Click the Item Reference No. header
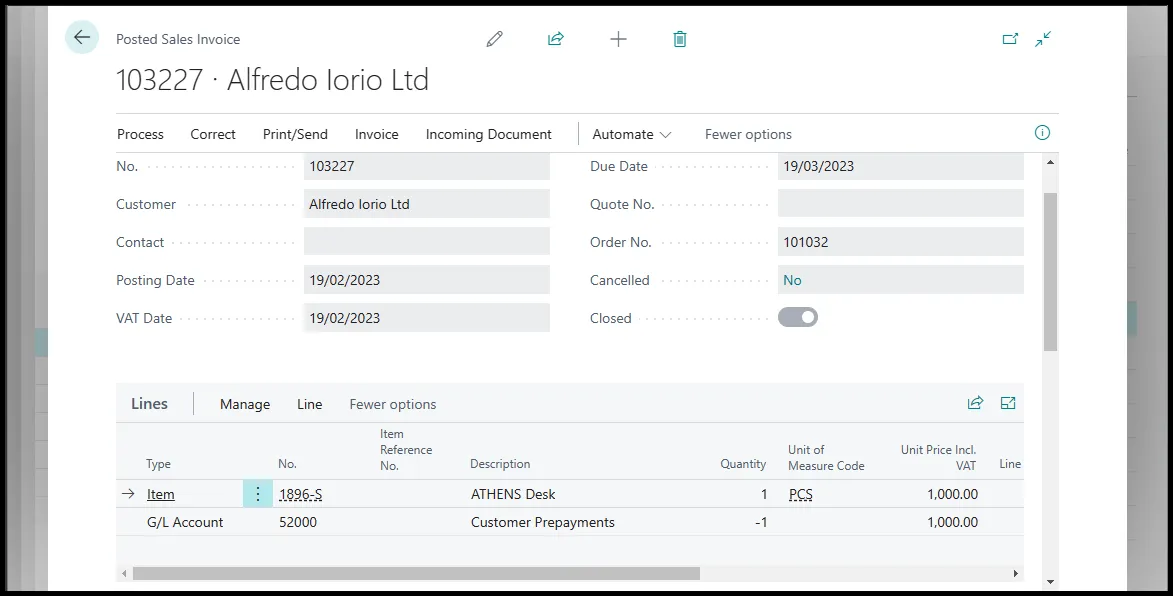1173x596 pixels. coord(406,449)
